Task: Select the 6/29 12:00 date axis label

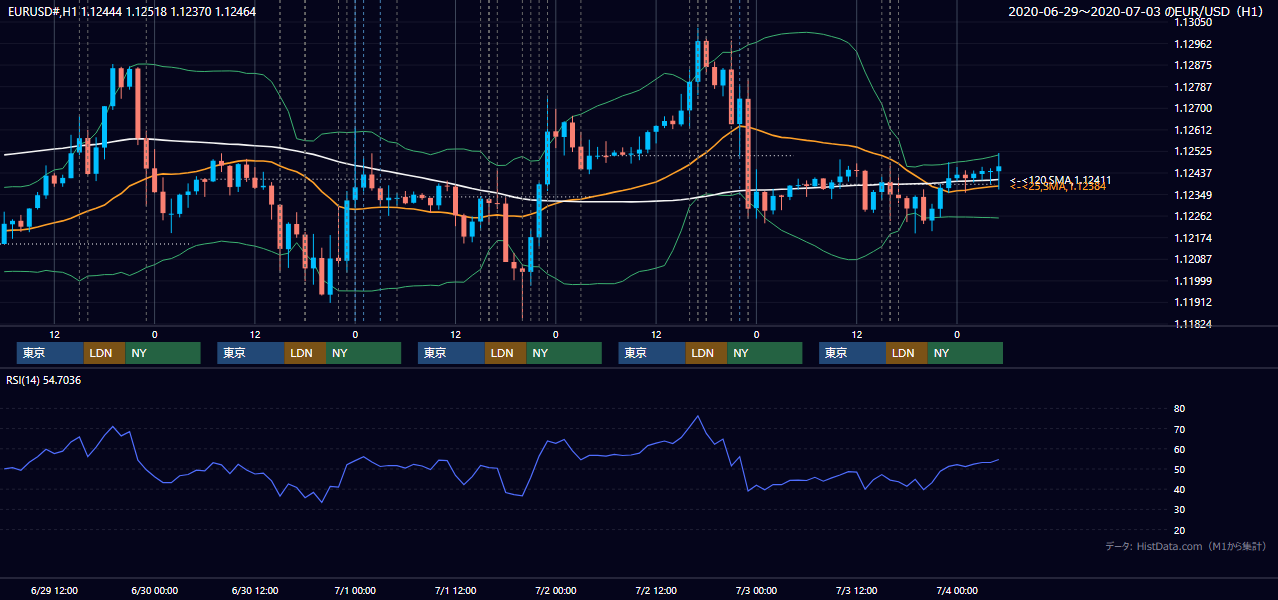Action: click(55, 590)
